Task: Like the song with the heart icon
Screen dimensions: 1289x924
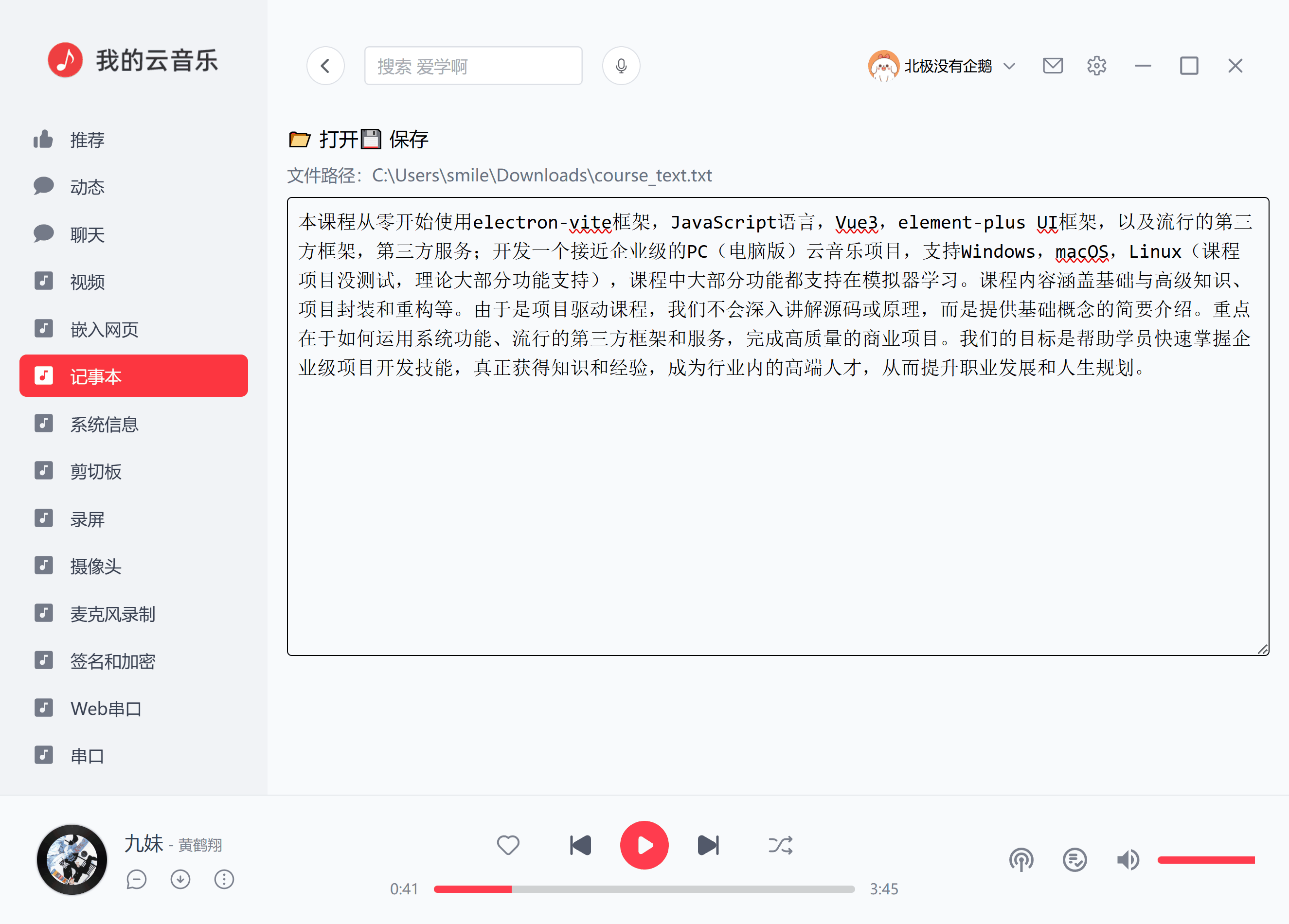Action: [508, 845]
